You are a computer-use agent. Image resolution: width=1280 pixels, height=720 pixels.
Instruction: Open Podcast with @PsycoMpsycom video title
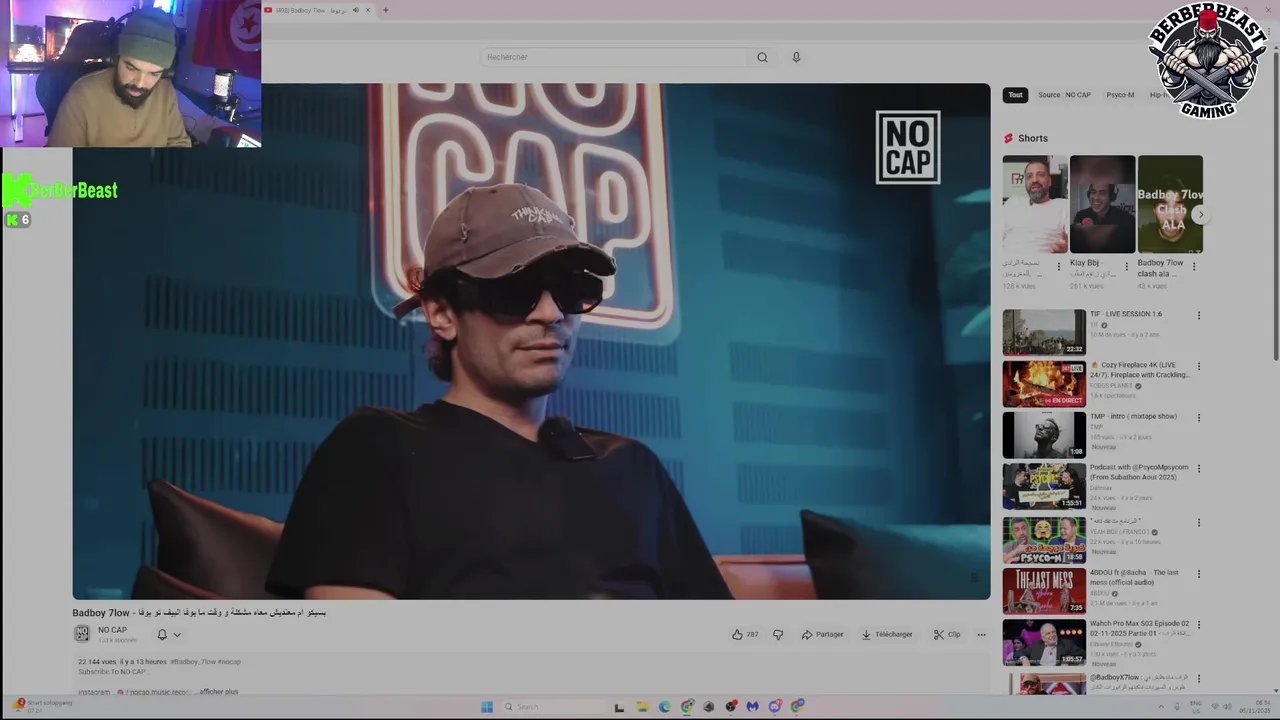click(x=1139, y=472)
